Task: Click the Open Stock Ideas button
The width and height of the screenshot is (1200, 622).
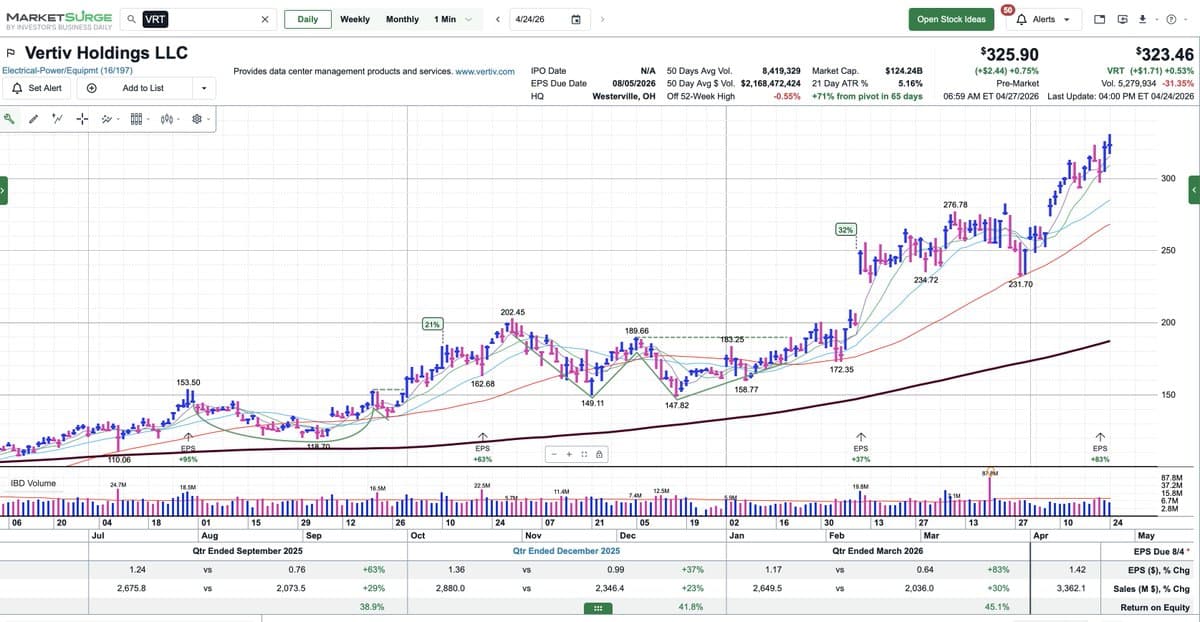Action: [x=951, y=19]
